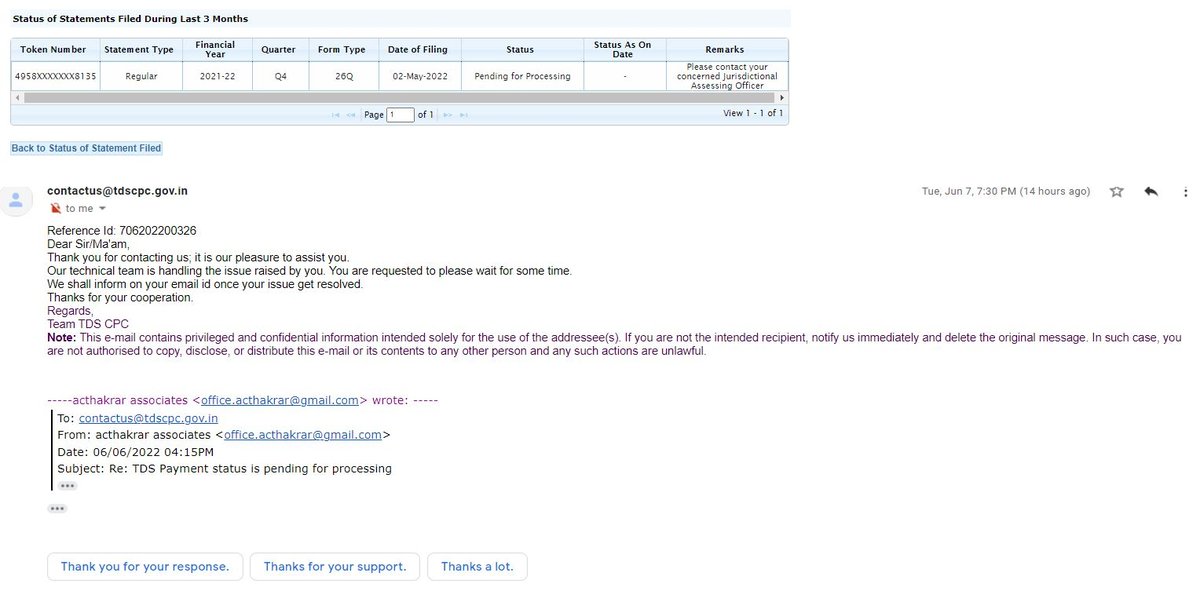Click the 'View 1 - 1 of 1' text
1200x591 pixels.
tap(752, 114)
